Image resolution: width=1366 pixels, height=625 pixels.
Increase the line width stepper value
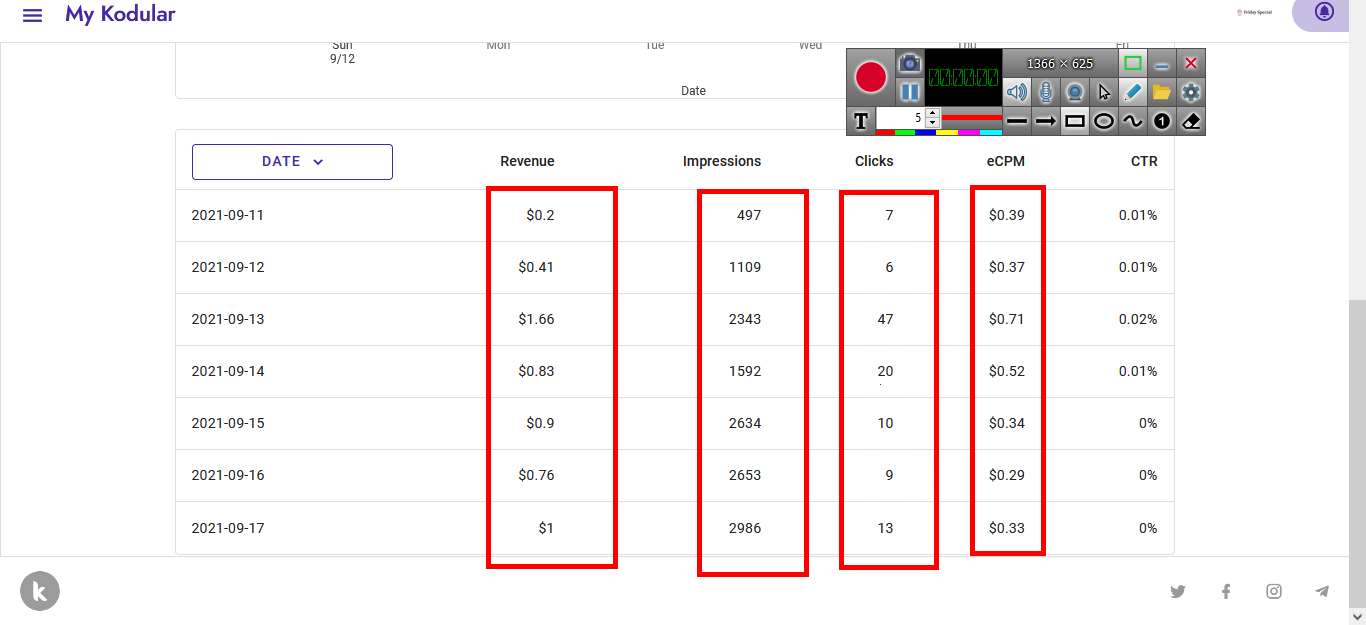coord(933,112)
